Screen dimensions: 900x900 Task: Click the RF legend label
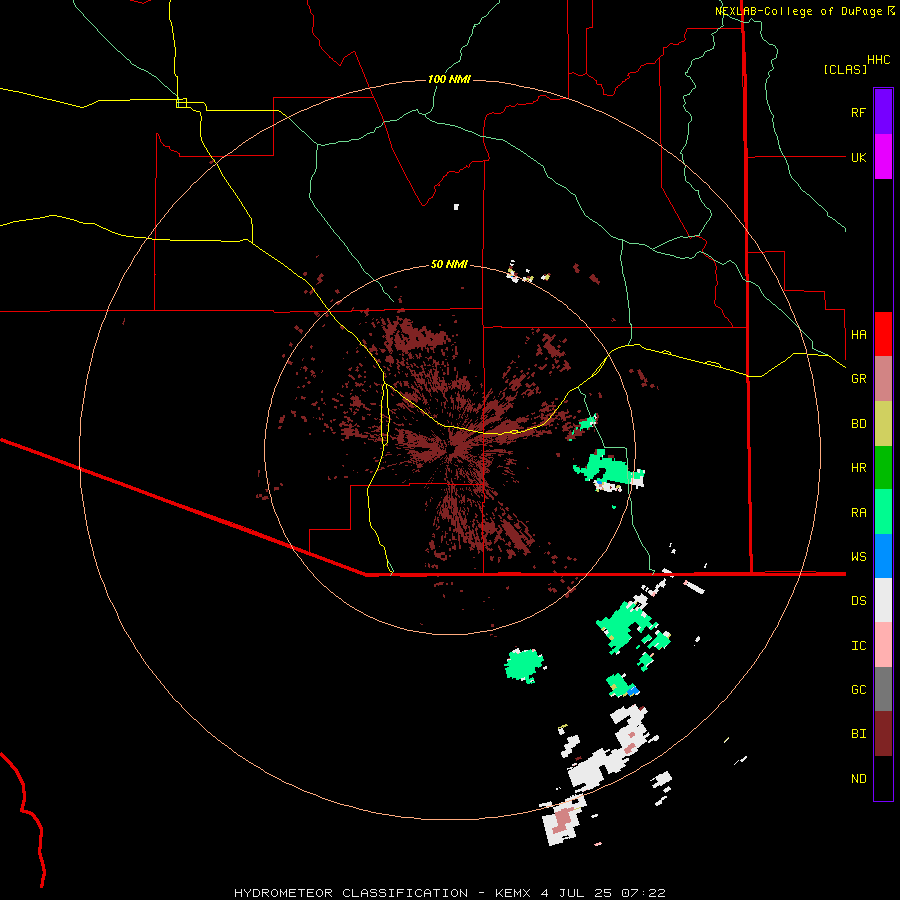pos(858,112)
